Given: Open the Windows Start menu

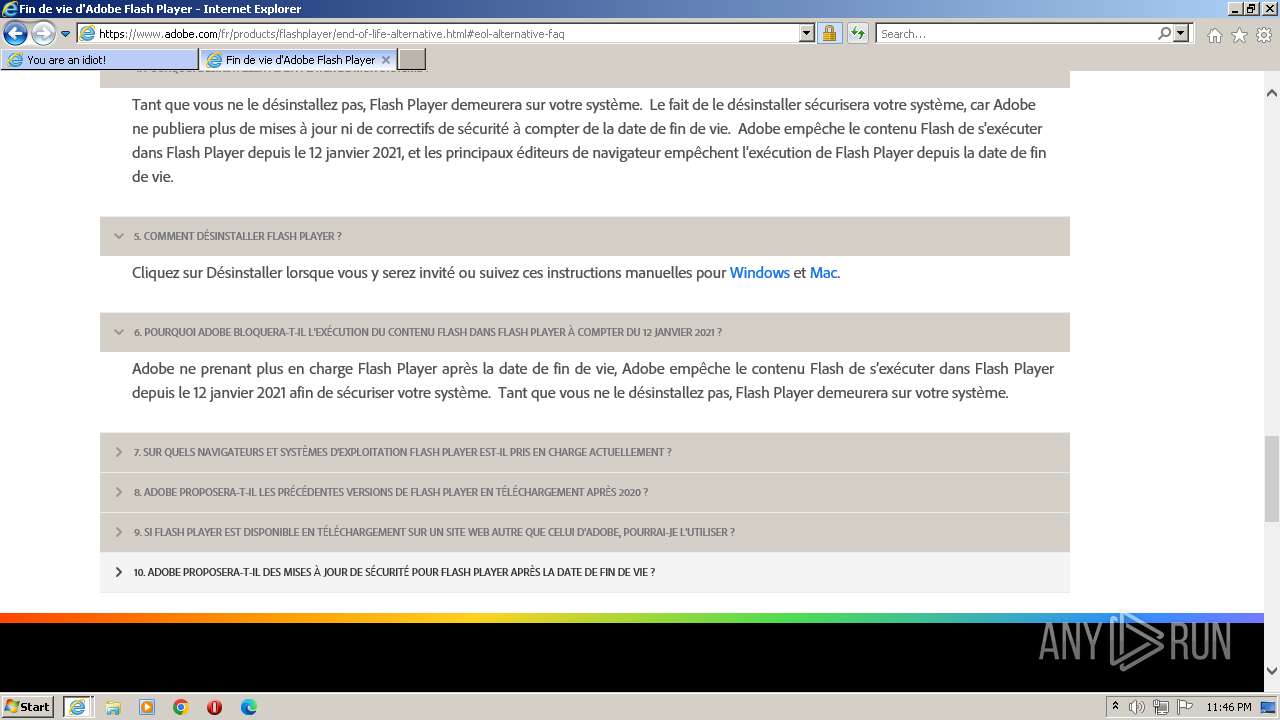Looking at the screenshot, I should point(28,707).
